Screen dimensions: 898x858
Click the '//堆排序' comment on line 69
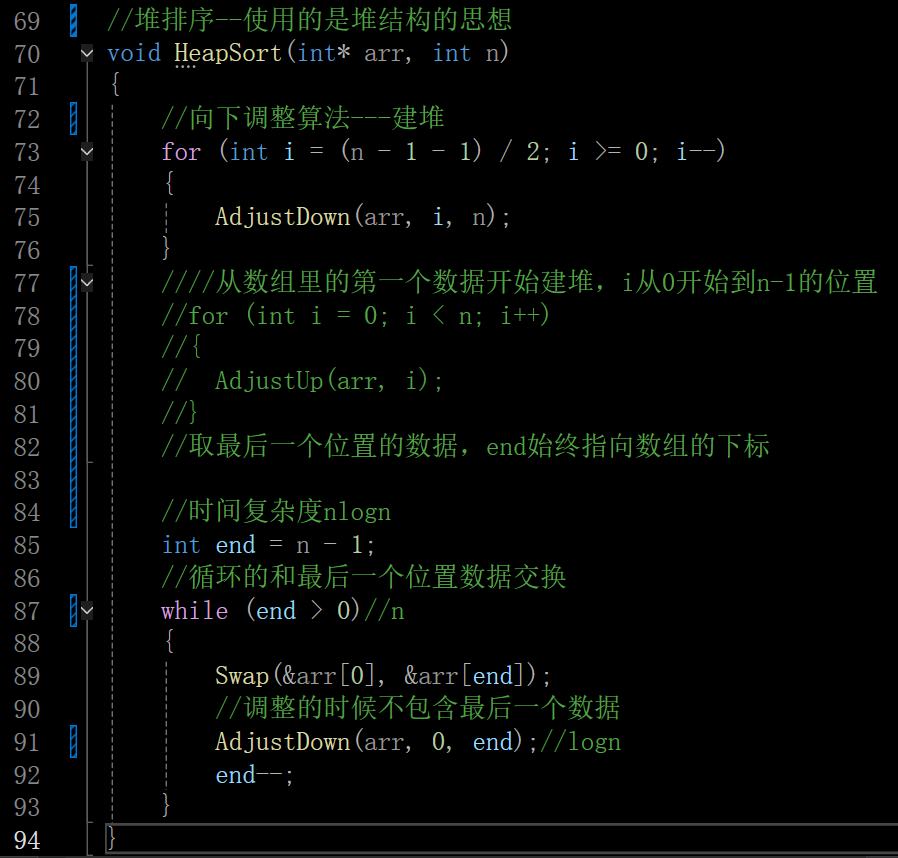309,20
